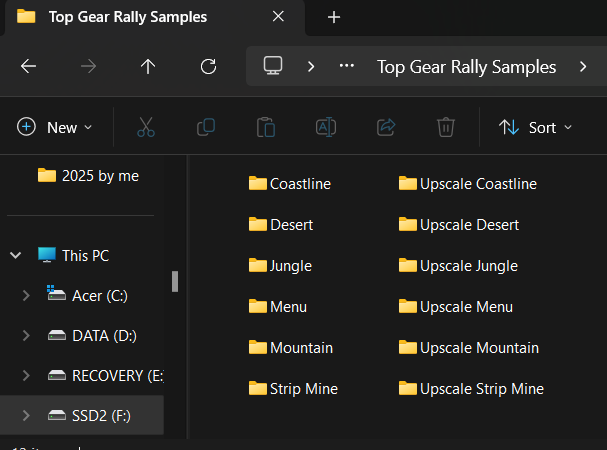Select Acer (C:) drive in sidebar

pyautogui.click(x=87, y=296)
